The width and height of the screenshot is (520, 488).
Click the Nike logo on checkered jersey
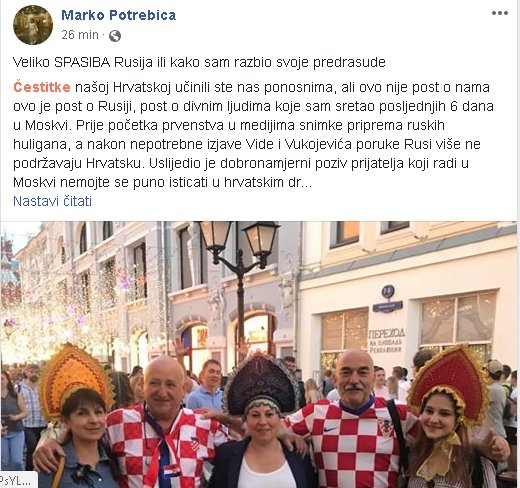click(330, 429)
